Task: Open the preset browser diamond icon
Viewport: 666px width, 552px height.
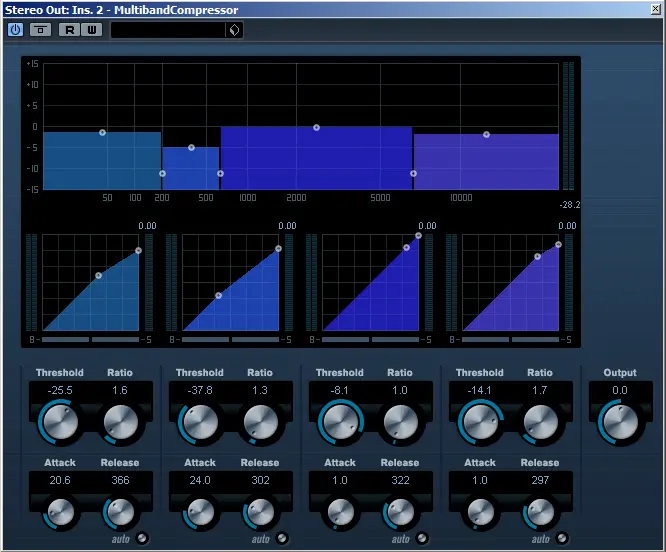Action: [x=235, y=30]
